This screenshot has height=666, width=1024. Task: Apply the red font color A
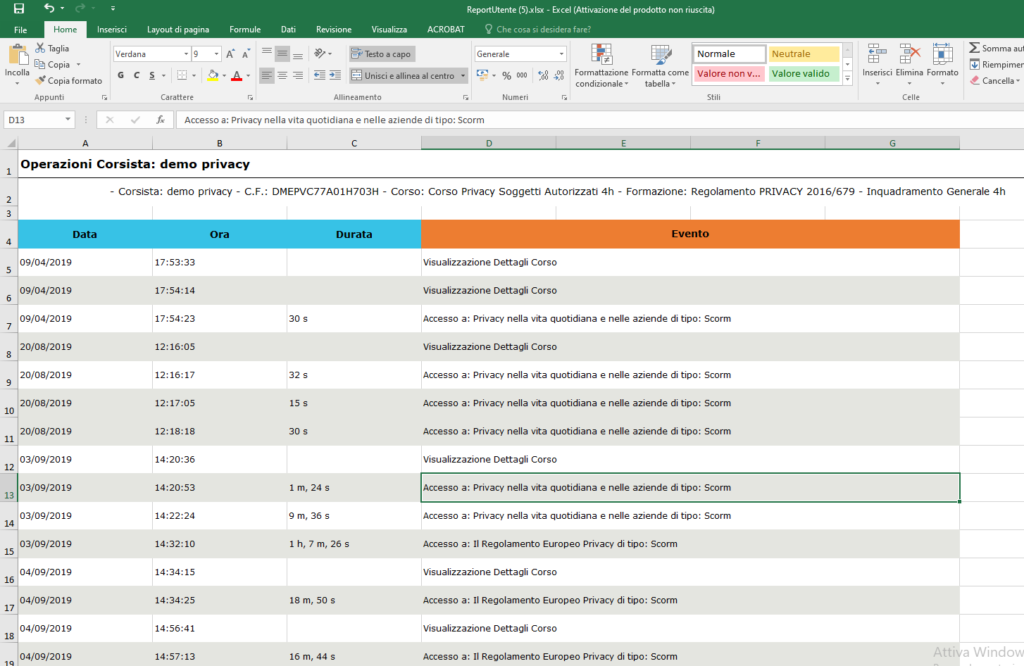(x=237, y=76)
